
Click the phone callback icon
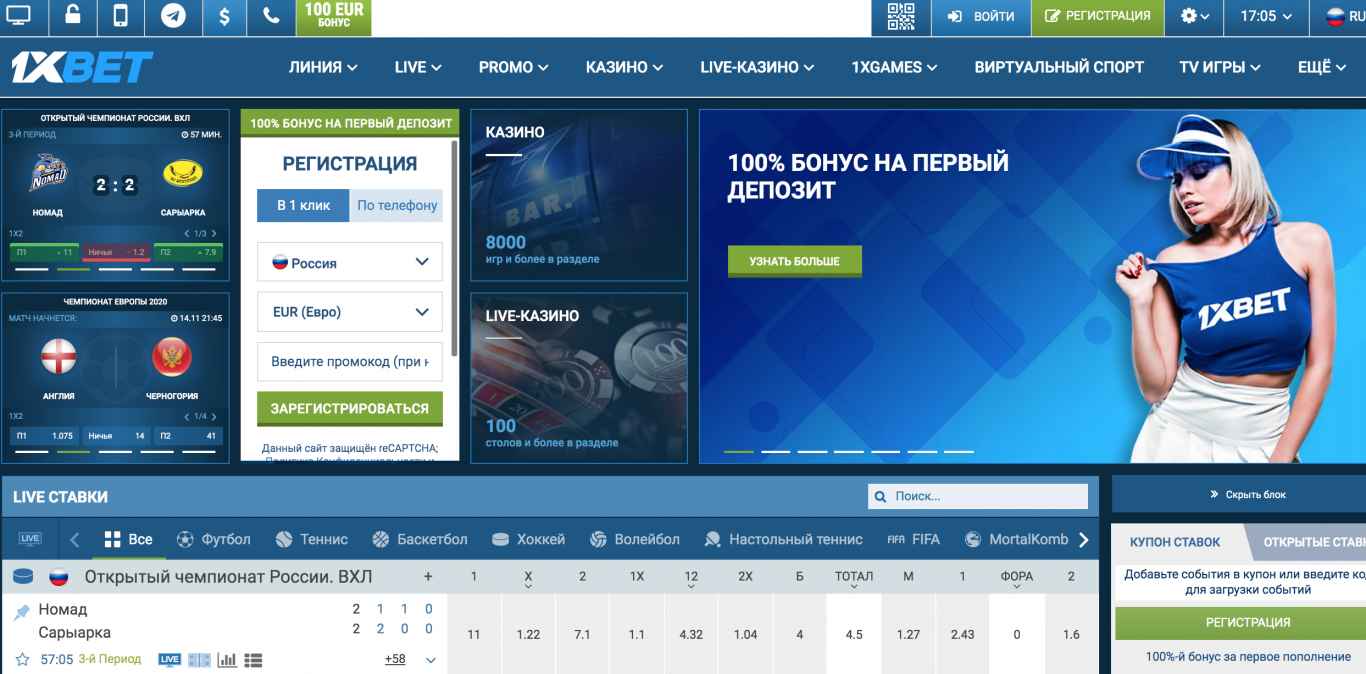tap(271, 16)
